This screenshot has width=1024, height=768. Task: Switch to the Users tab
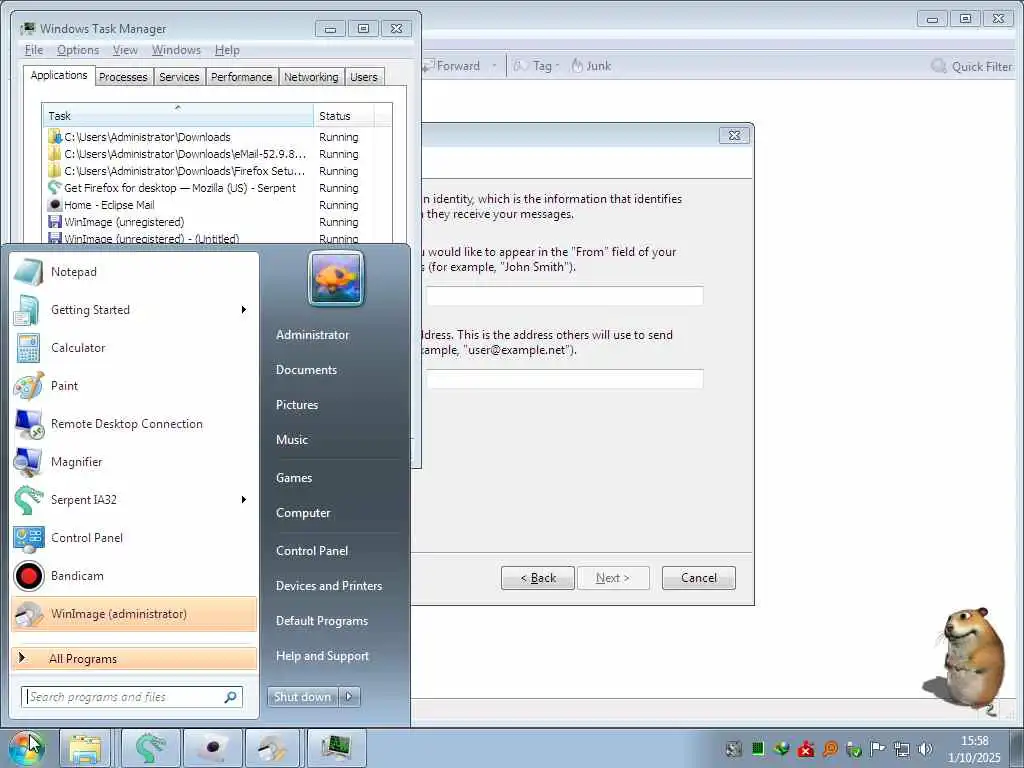(x=364, y=77)
